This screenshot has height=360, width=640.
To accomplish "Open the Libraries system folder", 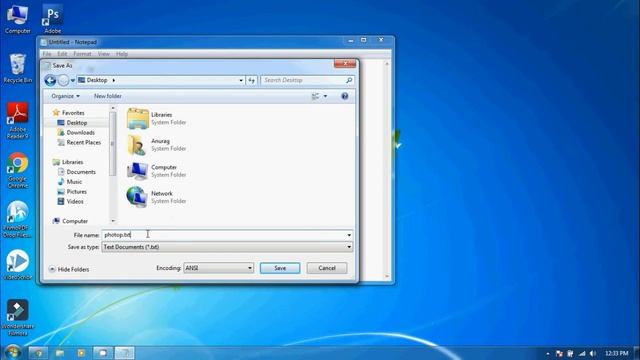I will 157,118.
